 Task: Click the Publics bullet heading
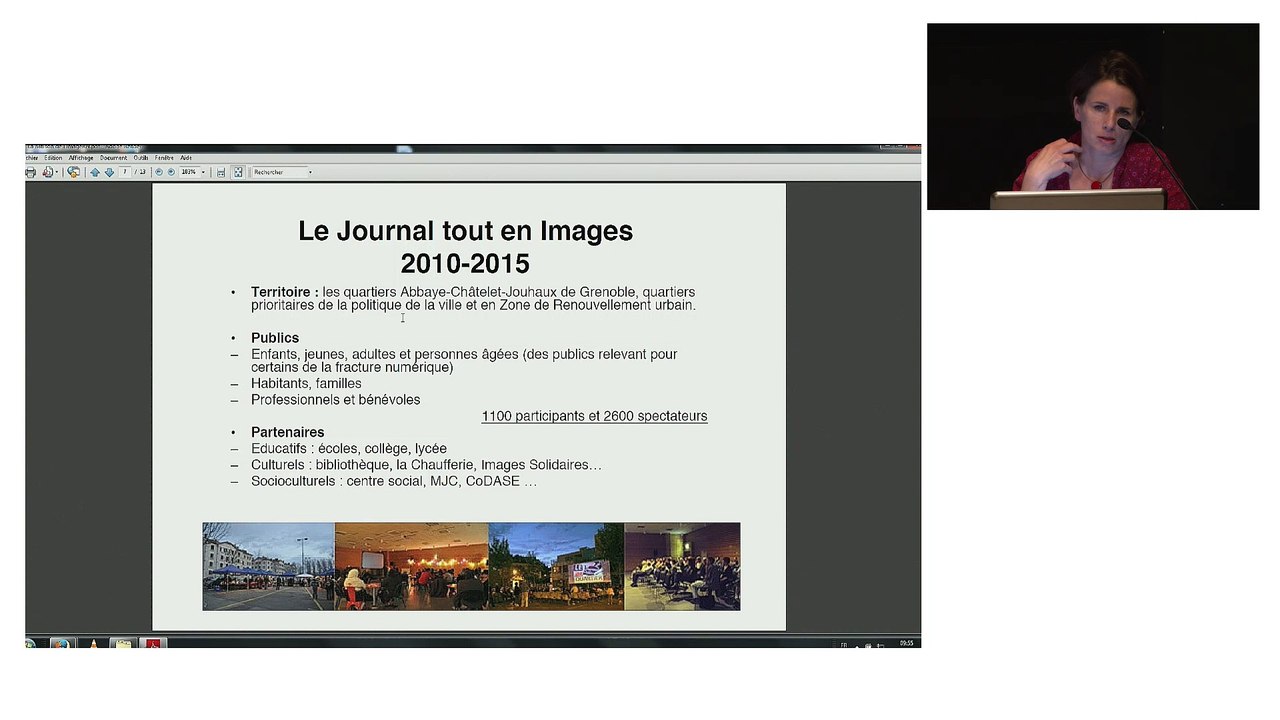point(275,338)
